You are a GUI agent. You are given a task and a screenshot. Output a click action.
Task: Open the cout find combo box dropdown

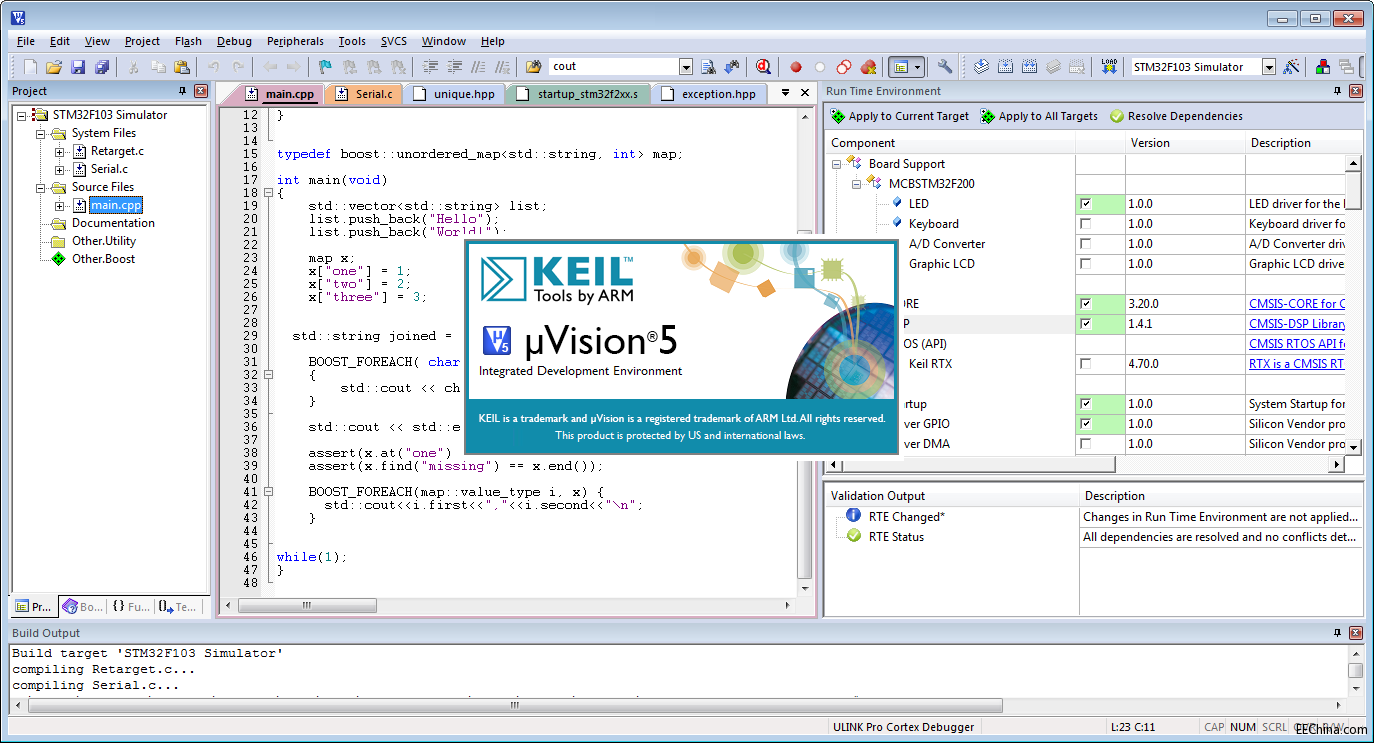point(686,67)
